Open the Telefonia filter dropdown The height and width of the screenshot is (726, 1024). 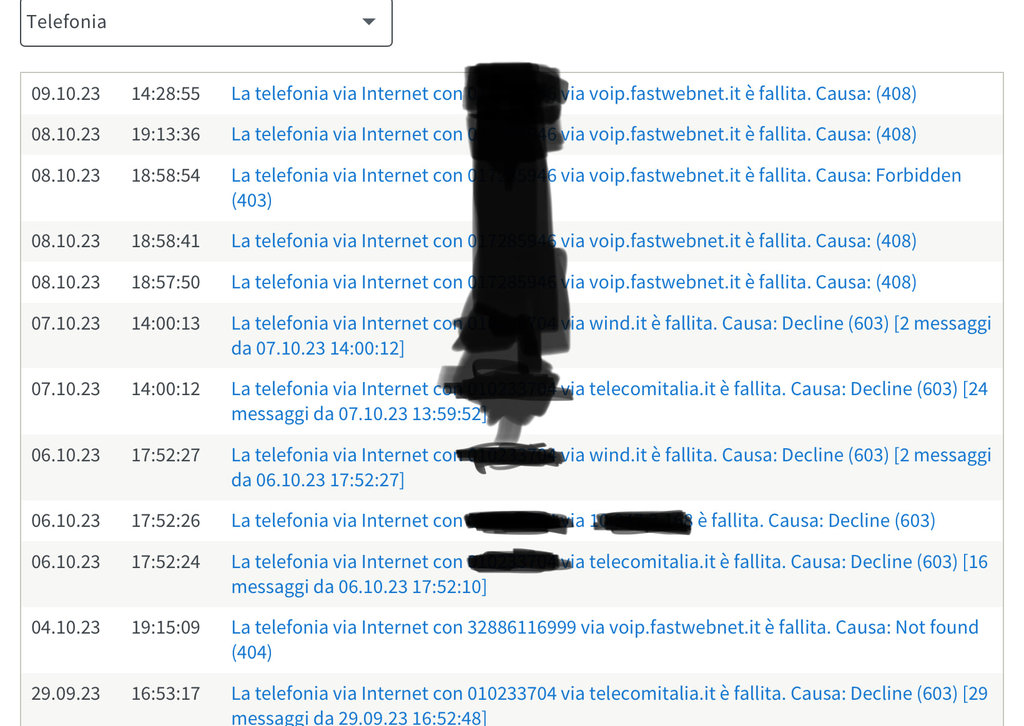[206, 22]
